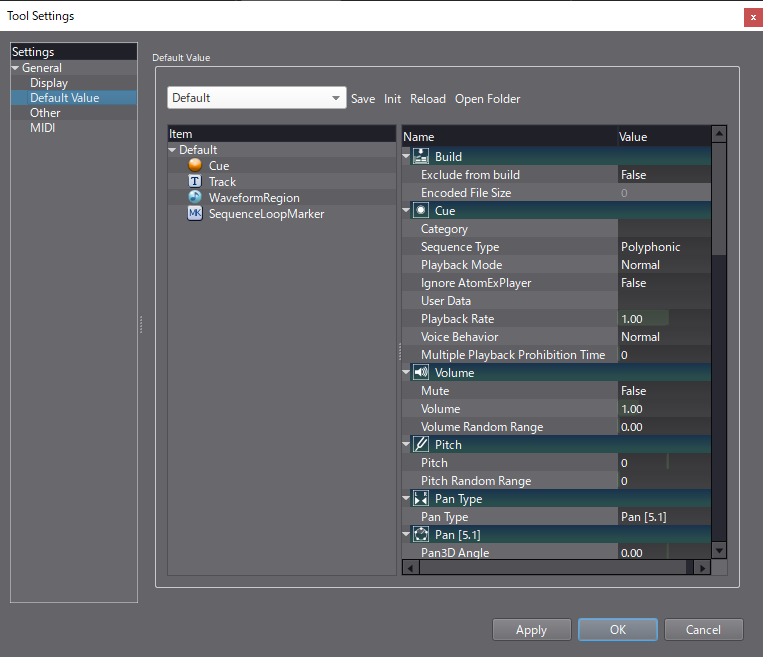Image resolution: width=763 pixels, height=657 pixels.
Task: Click Playback Mode Normal value
Action: tap(664, 265)
